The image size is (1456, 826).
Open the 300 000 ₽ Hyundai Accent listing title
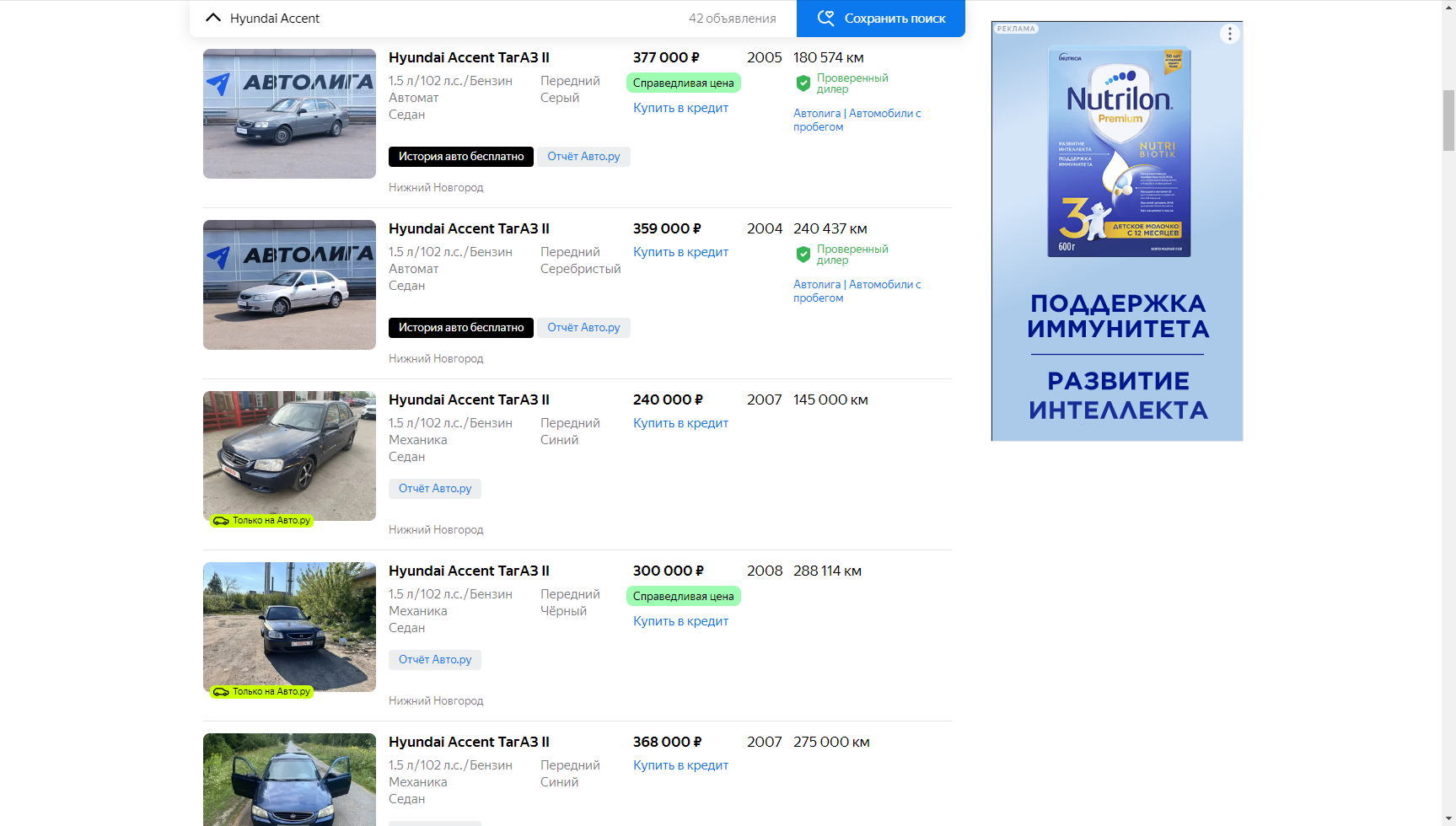(x=469, y=571)
